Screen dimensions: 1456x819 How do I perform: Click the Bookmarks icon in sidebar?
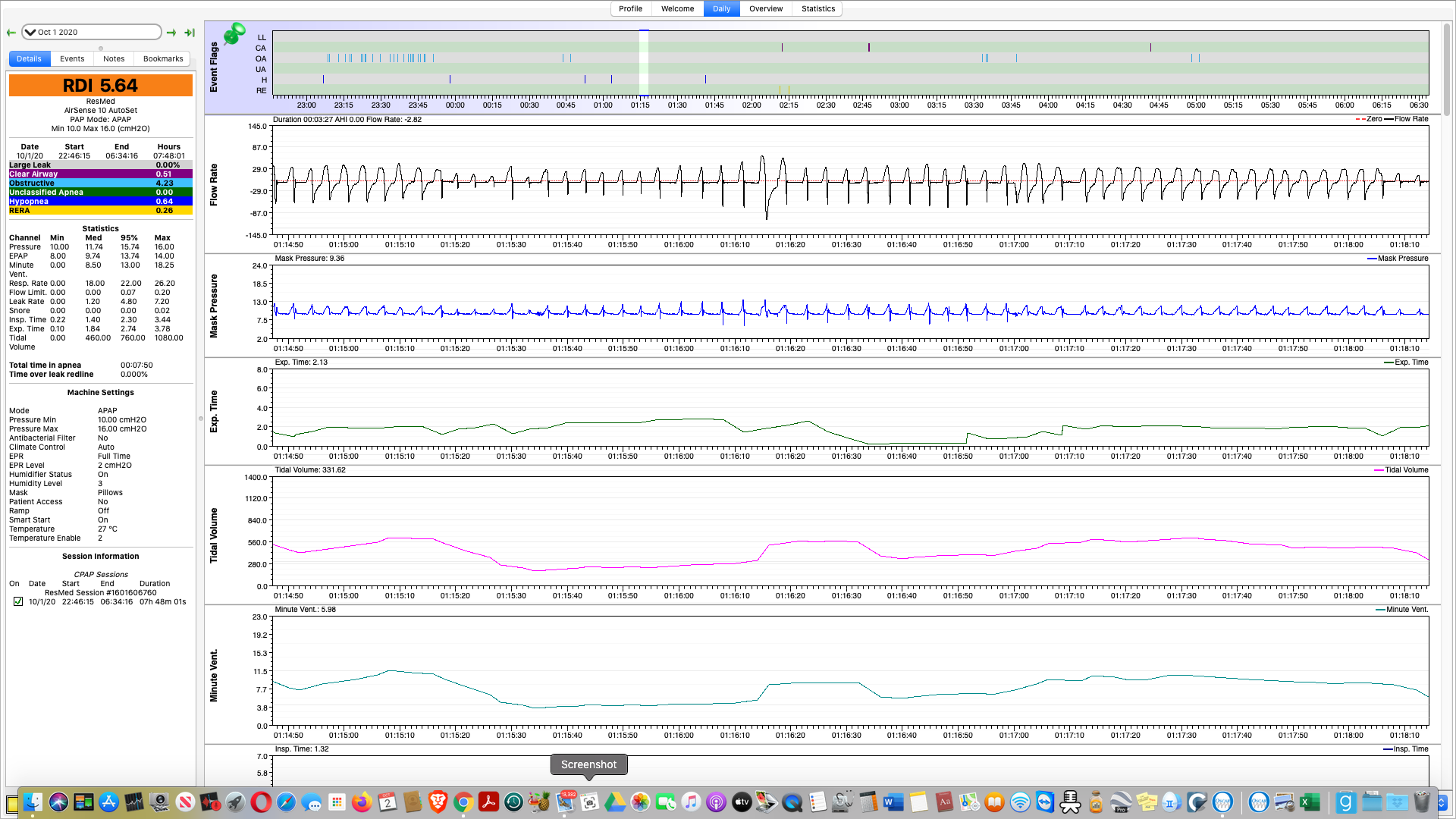162,58
